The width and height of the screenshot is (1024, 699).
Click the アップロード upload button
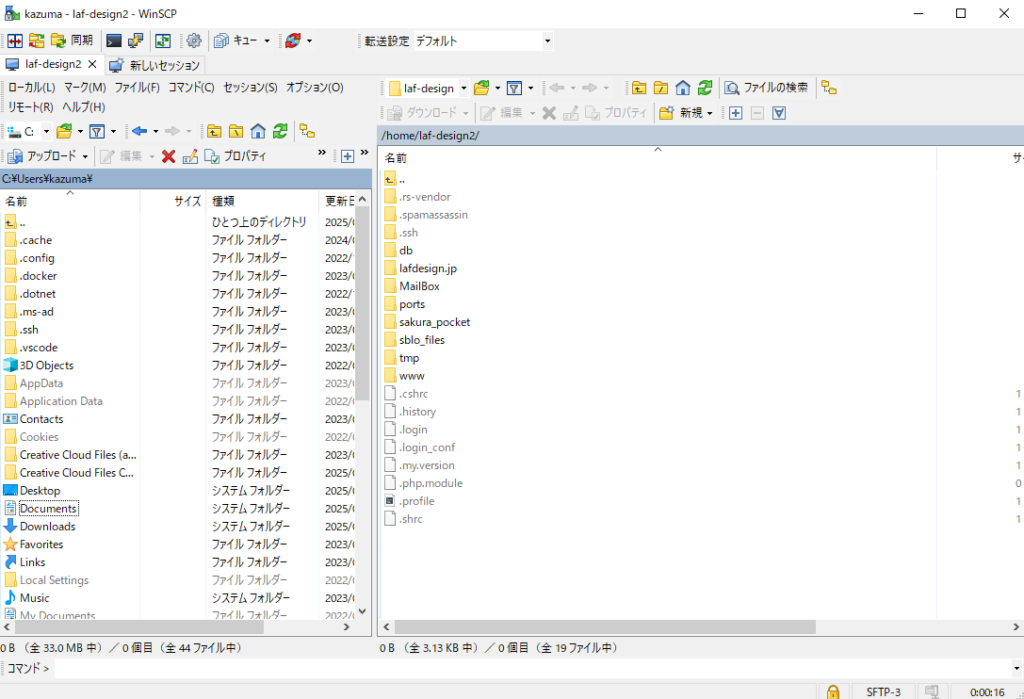[42, 156]
